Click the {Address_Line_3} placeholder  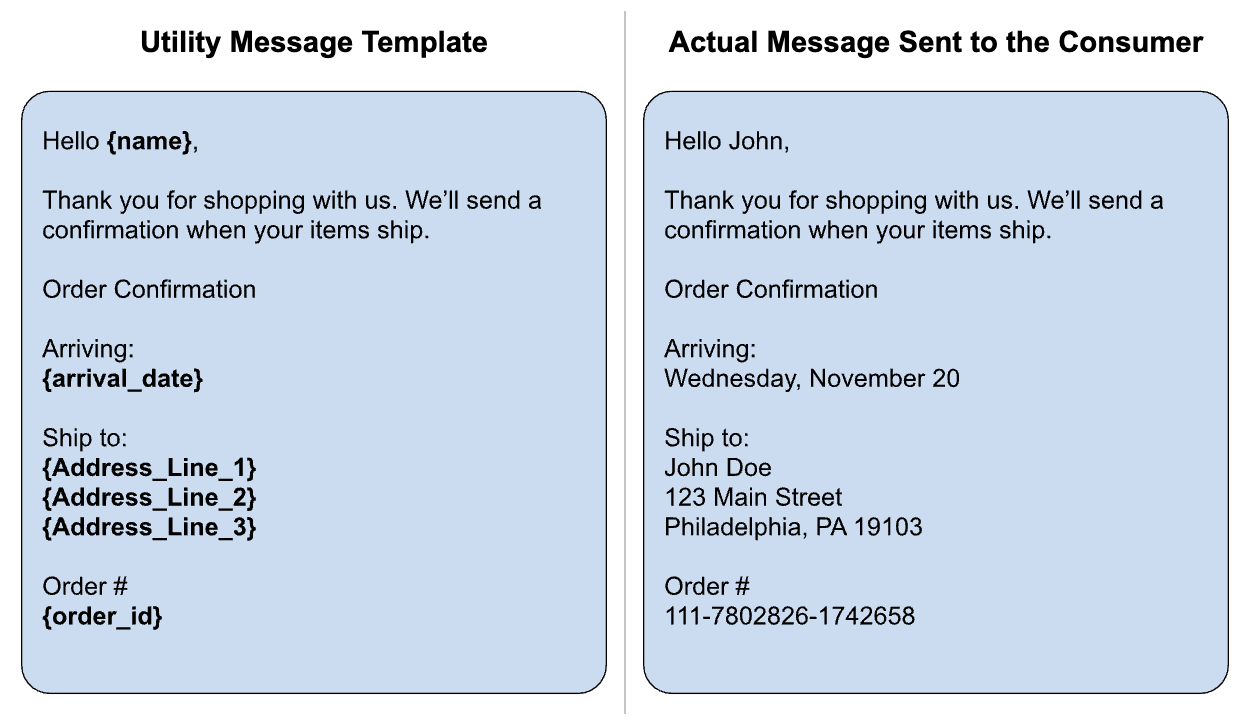pos(149,526)
